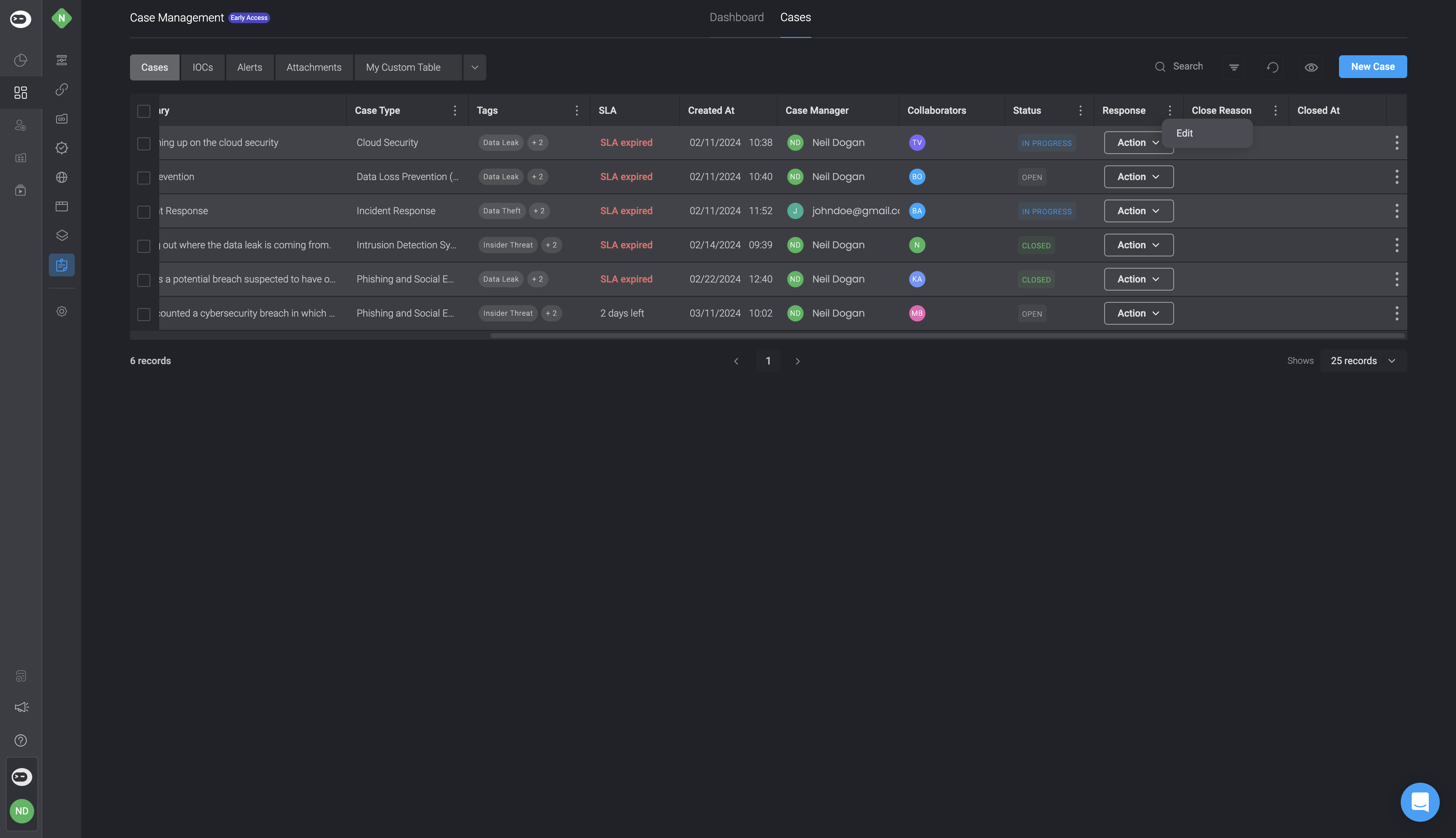Choose Edit from the Response column menu
The width and height of the screenshot is (1456, 838).
[1185, 133]
